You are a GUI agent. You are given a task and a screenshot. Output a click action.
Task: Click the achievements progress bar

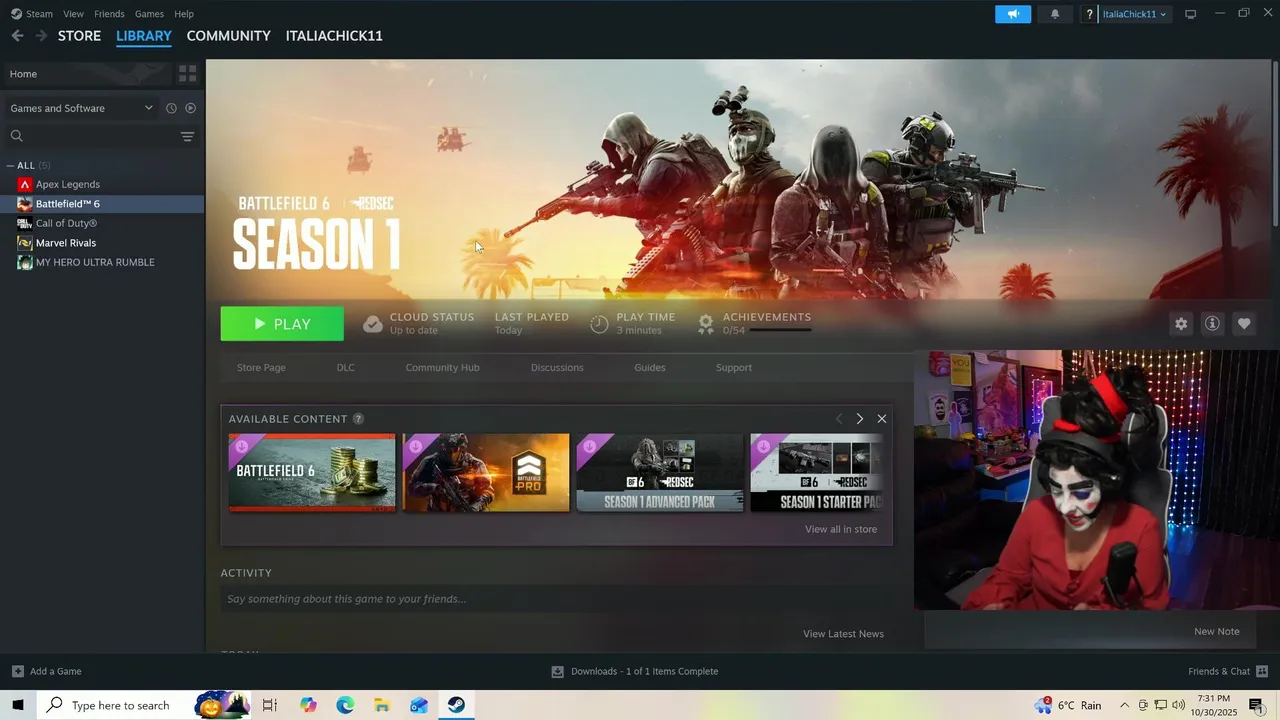pyautogui.click(x=780, y=330)
